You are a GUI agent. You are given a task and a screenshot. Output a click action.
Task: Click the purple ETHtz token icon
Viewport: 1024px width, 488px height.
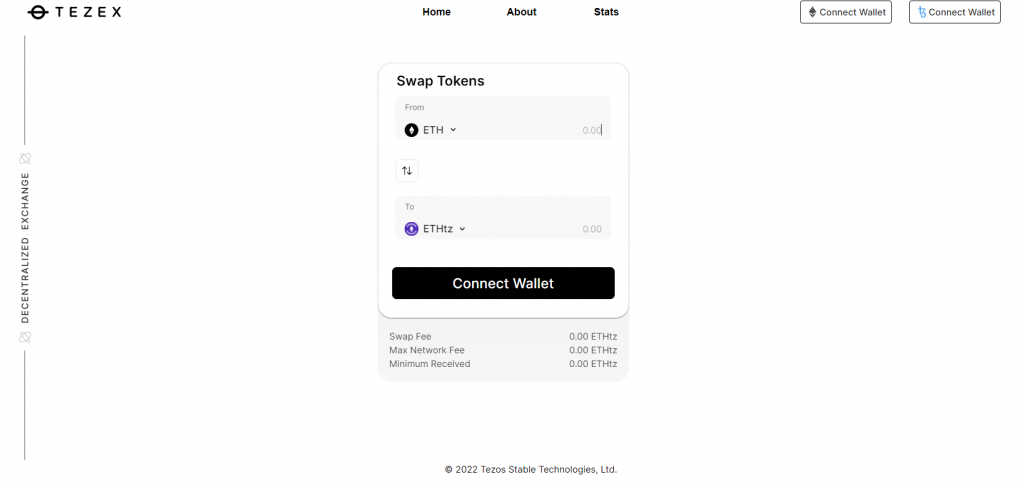coord(411,229)
